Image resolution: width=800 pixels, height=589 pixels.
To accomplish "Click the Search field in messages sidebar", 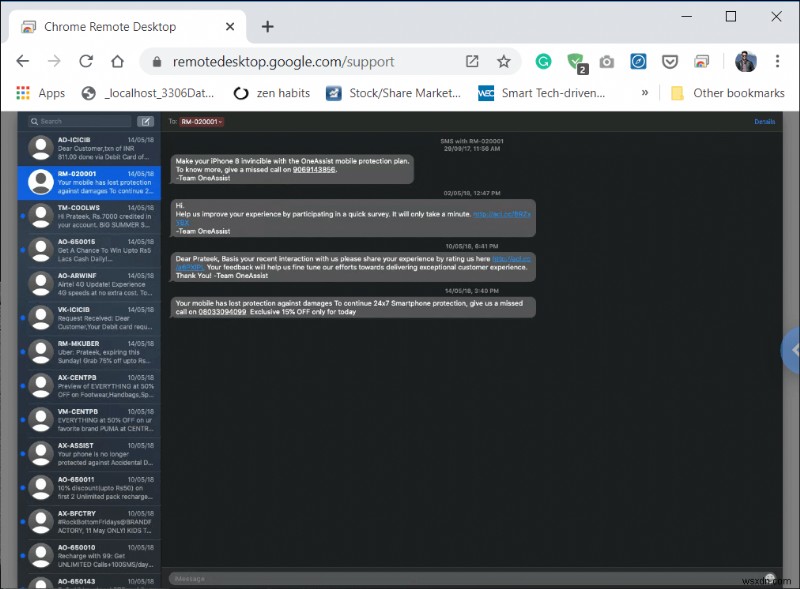I will pyautogui.click(x=82, y=121).
